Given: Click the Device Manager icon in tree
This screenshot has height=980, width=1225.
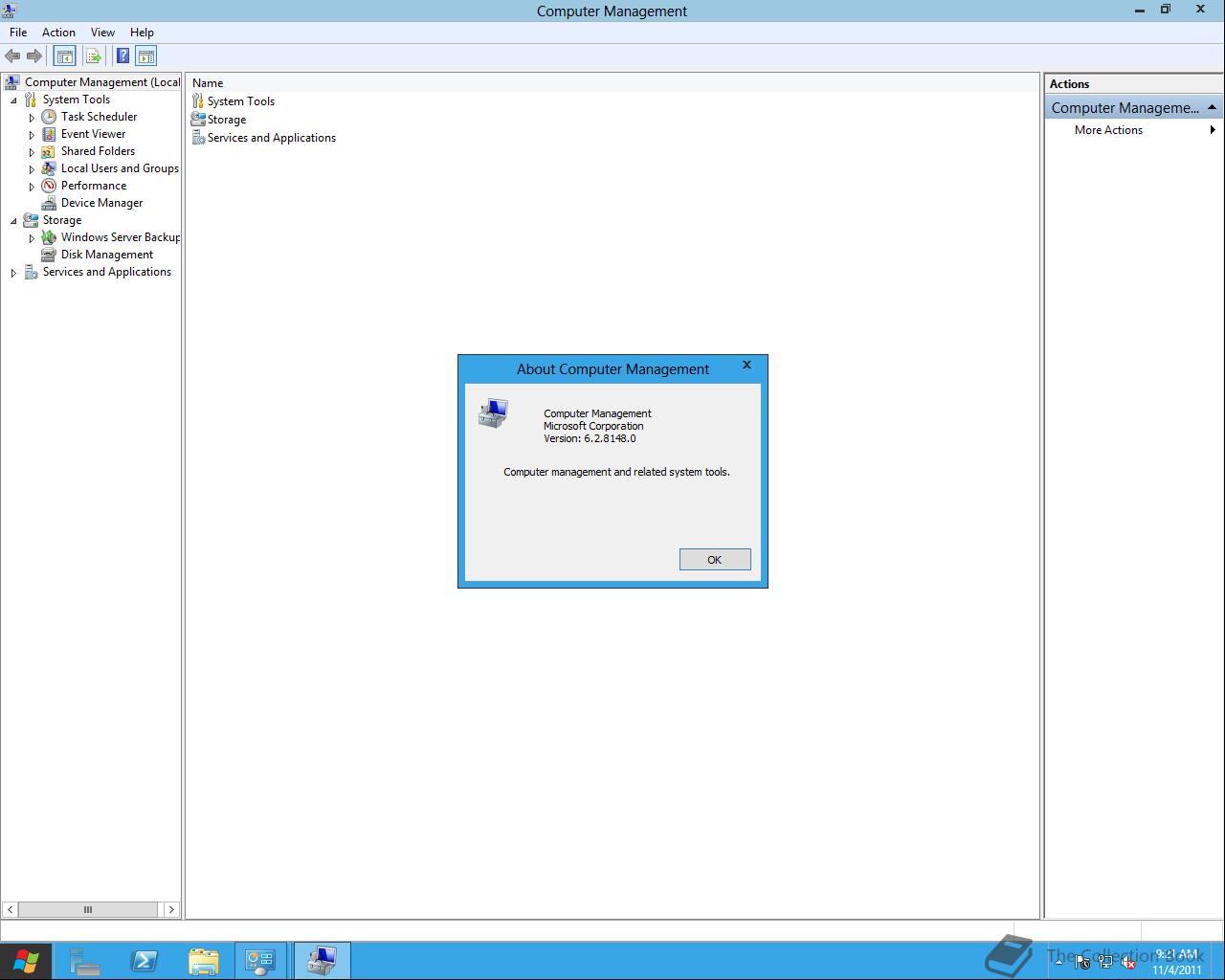Looking at the screenshot, I should 49,203.
